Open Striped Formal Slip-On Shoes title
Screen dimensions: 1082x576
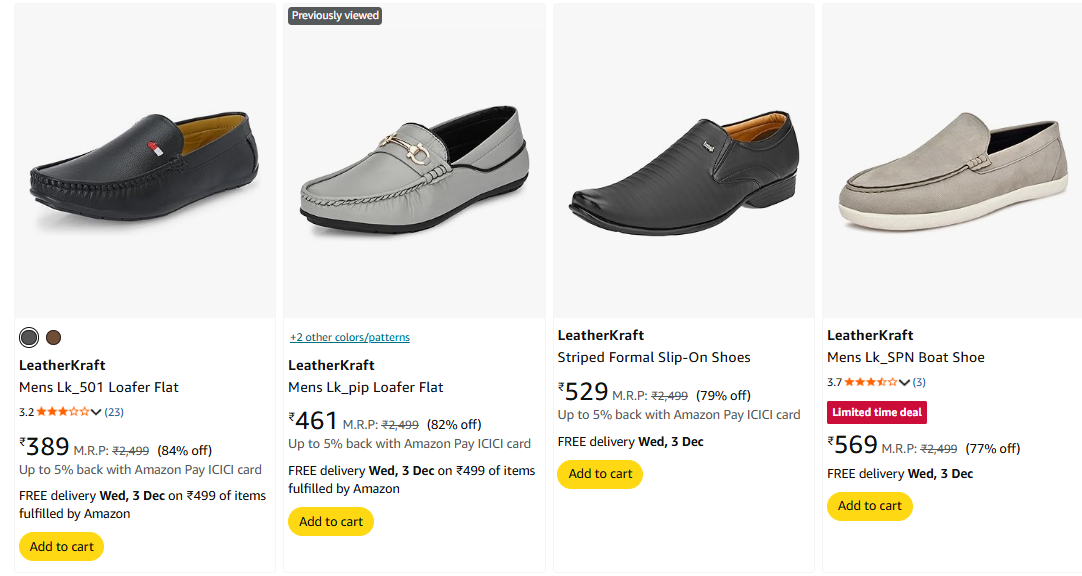point(653,357)
